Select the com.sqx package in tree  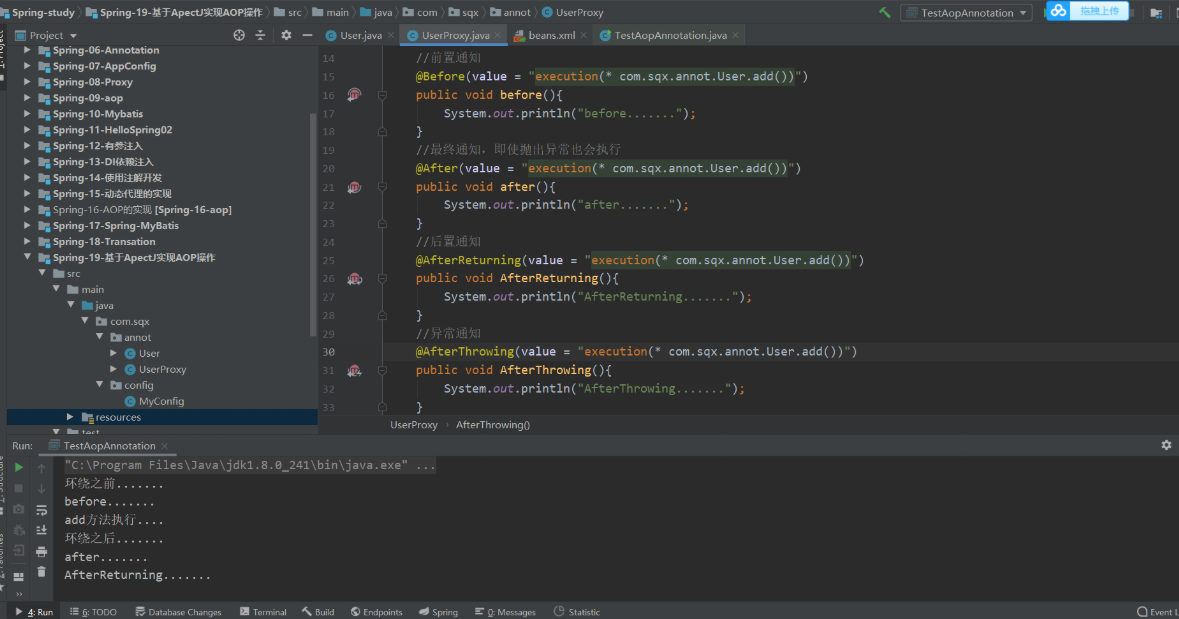point(122,321)
